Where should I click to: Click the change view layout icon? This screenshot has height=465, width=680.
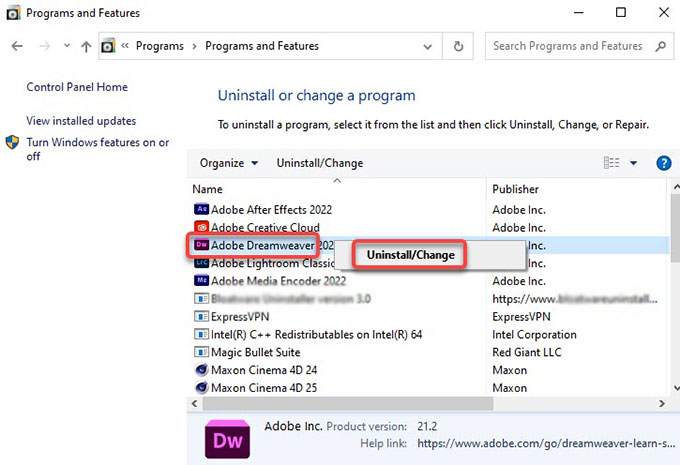611,163
